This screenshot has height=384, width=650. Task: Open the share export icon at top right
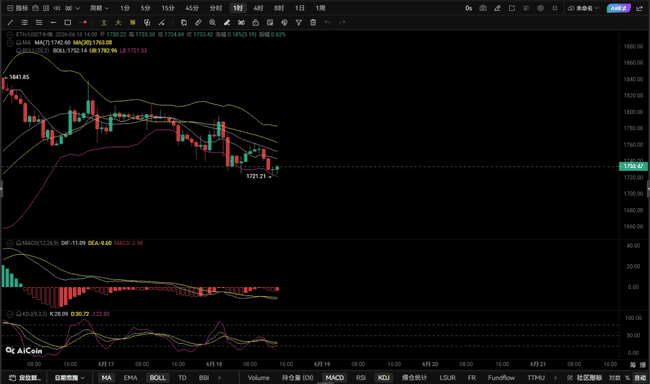click(640, 8)
